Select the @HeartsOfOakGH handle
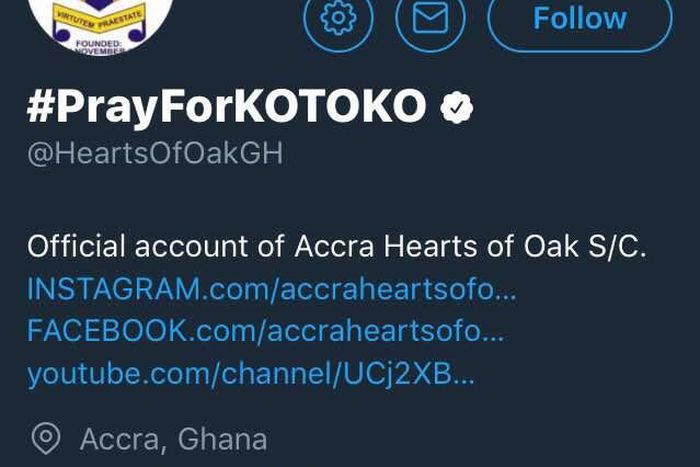700x467 pixels. click(x=155, y=154)
